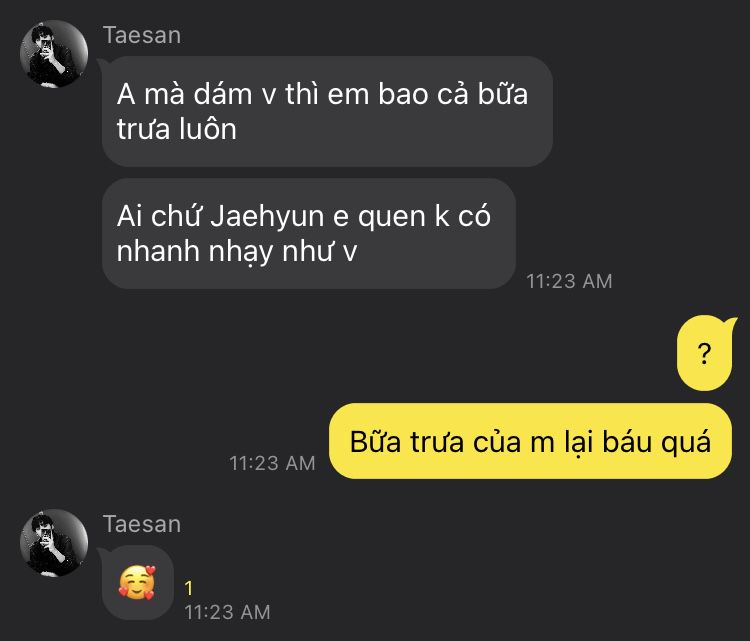Tap "nhanh nhạy như v" in the second message
The image size is (750, 641).
tap(237, 252)
